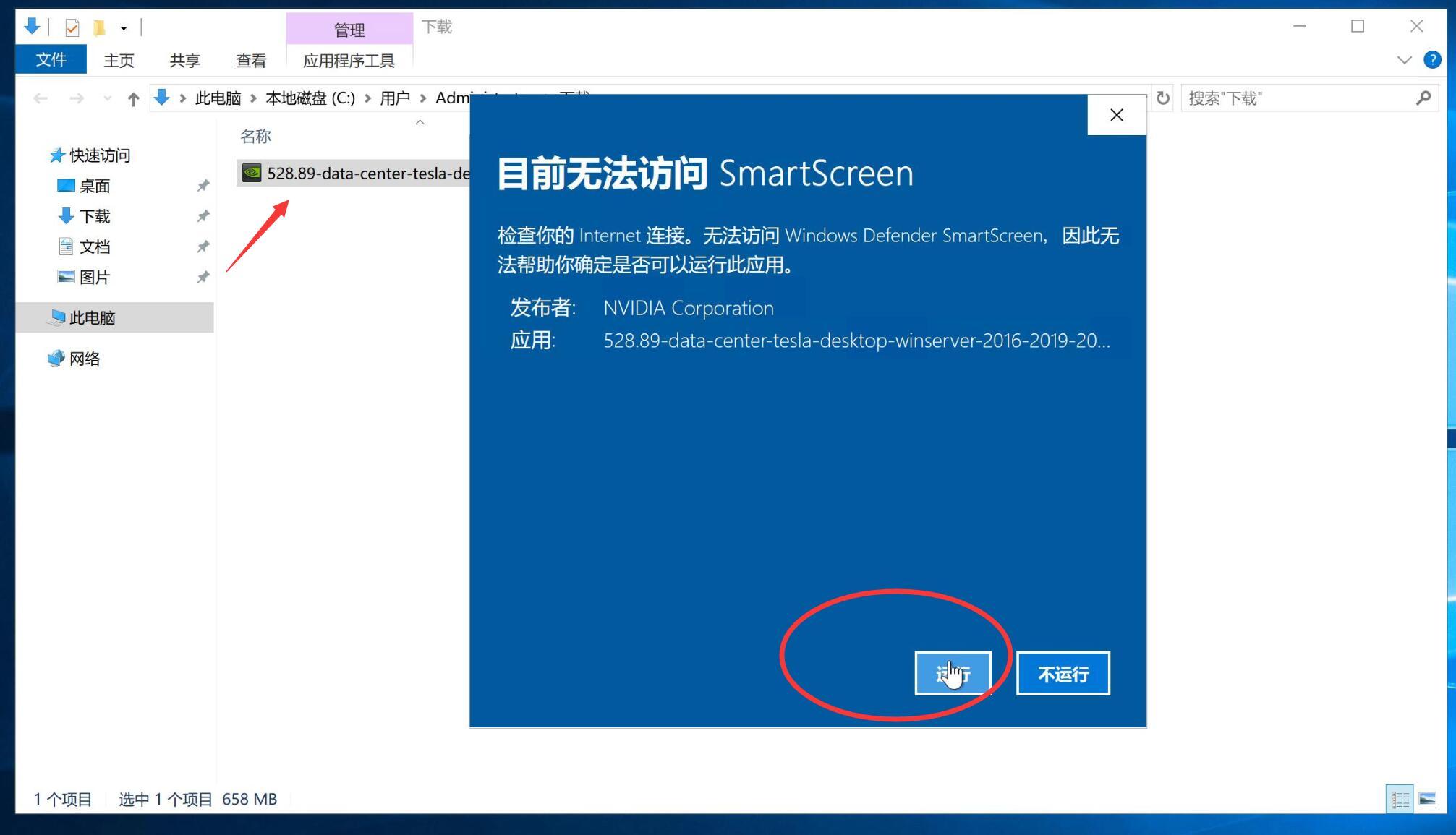
Task: Switch to the 查看 (View) ribbon tab
Action: [251, 60]
